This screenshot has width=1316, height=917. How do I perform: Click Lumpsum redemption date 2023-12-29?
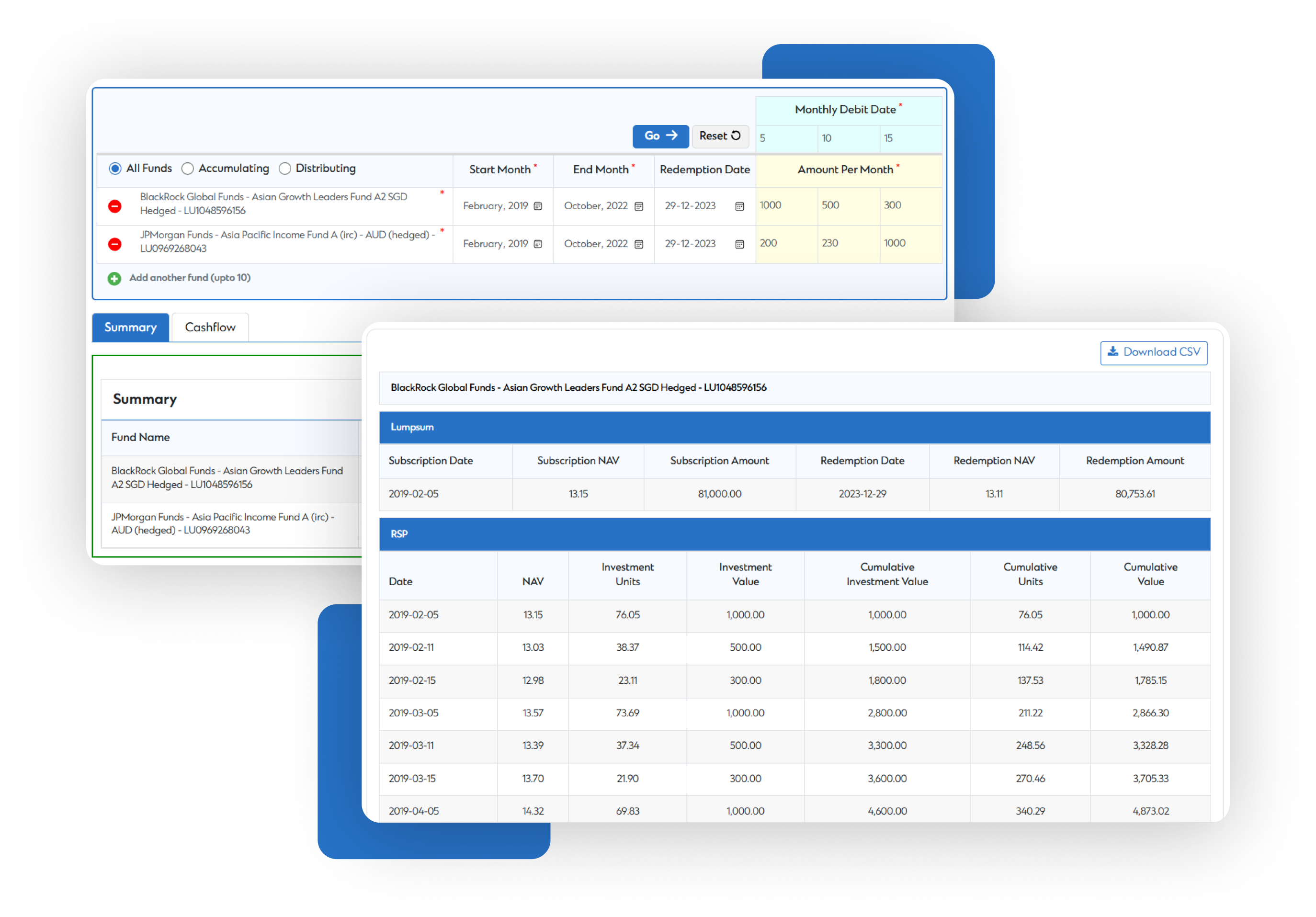click(x=862, y=494)
